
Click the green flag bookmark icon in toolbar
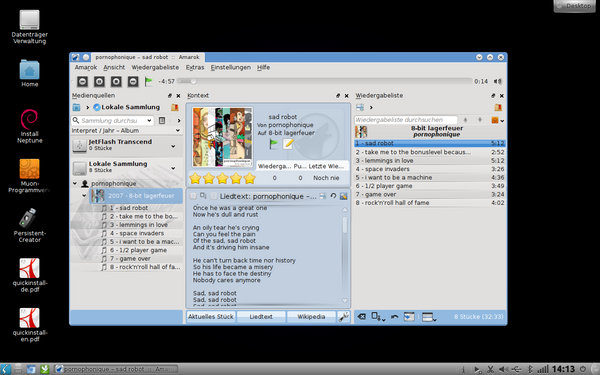(148, 81)
